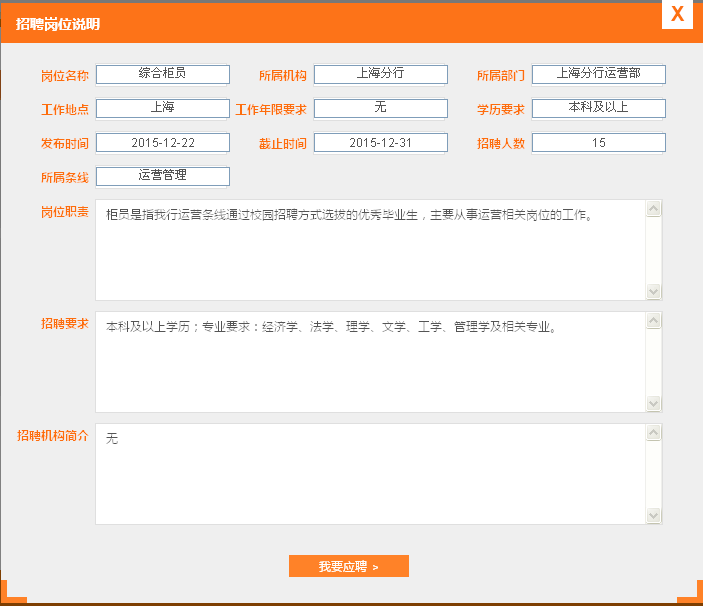Click inside the 招聘要求 requirements text area

pos(370,362)
